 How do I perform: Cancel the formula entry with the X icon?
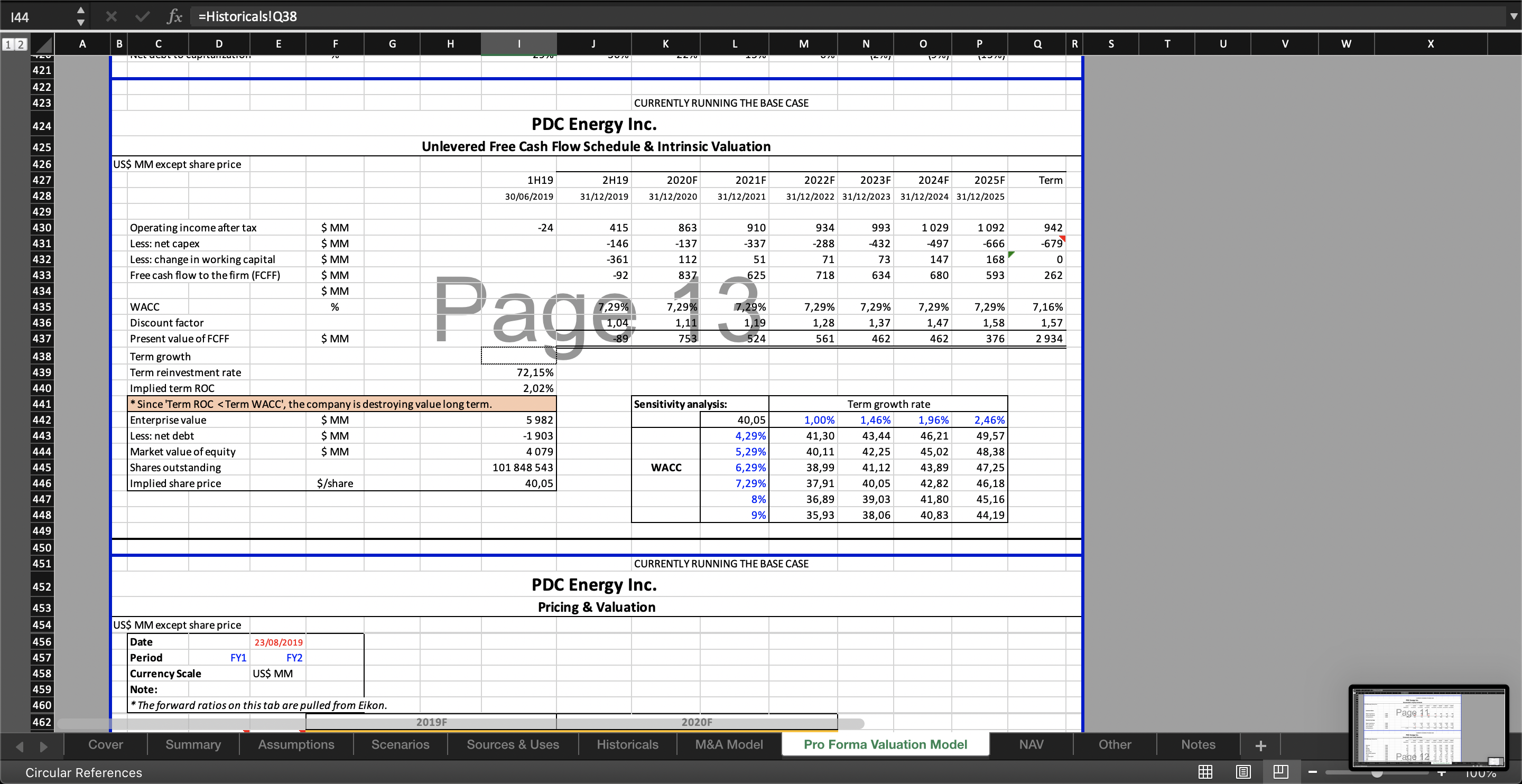pyautogui.click(x=111, y=16)
